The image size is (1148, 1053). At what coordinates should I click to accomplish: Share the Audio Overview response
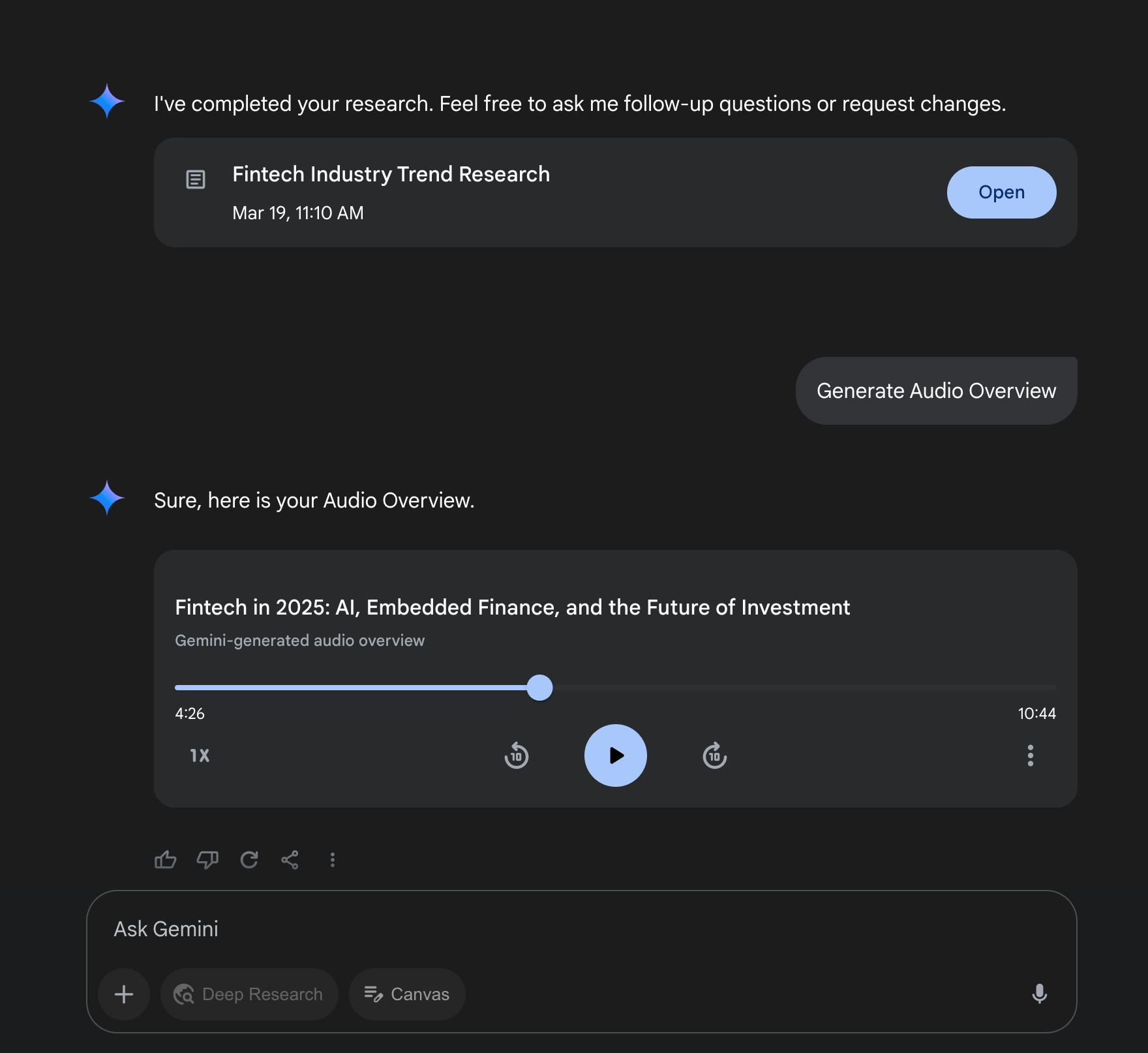click(x=290, y=860)
